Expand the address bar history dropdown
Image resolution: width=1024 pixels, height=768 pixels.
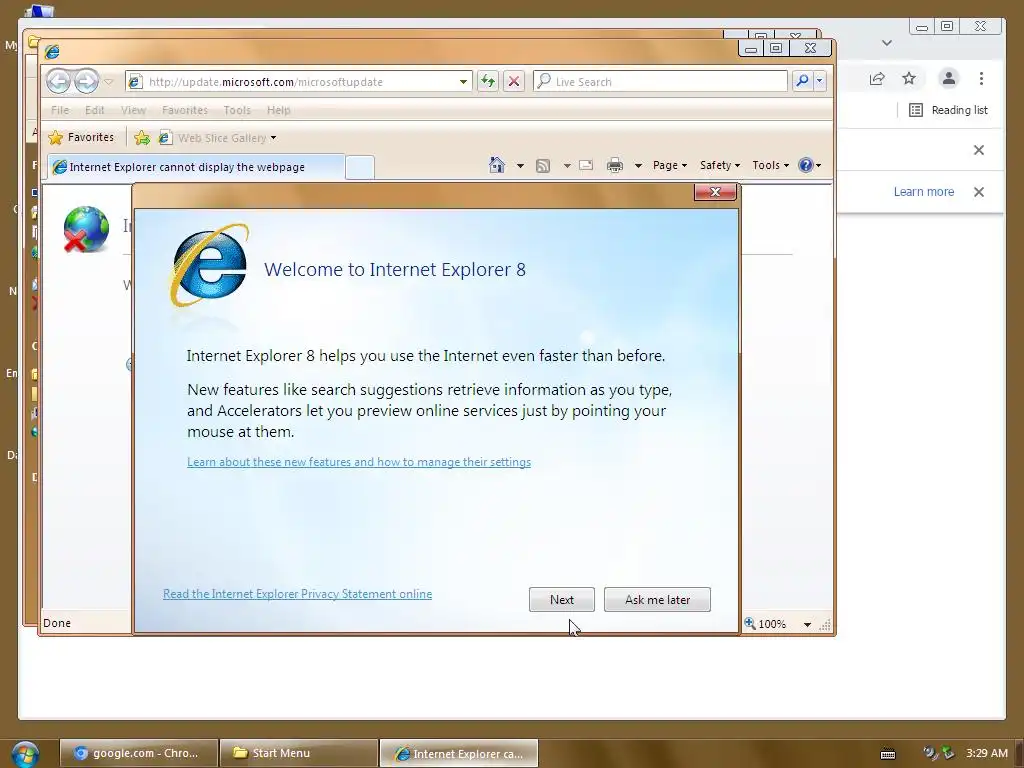pyautogui.click(x=463, y=82)
